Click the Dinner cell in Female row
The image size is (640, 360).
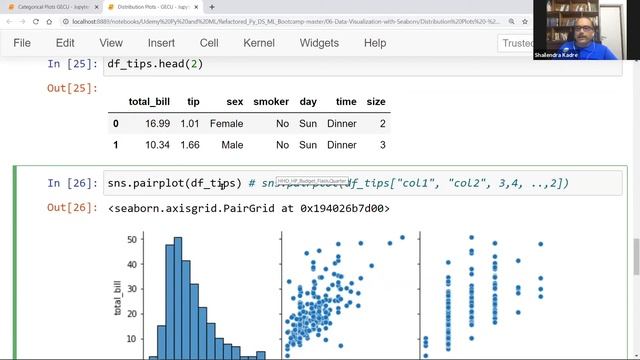342,124
